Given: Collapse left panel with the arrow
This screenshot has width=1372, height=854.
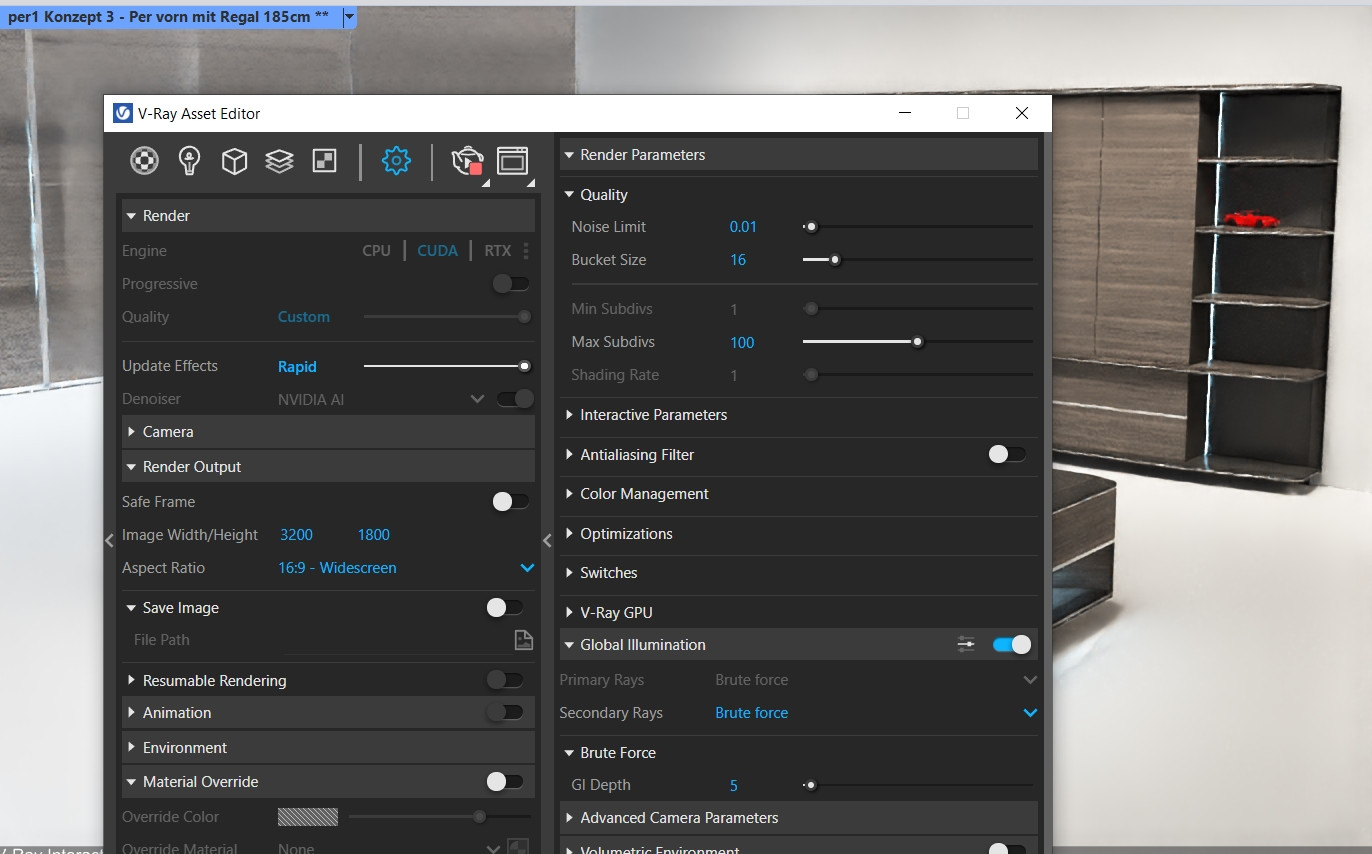Looking at the screenshot, I should click(x=110, y=540).
